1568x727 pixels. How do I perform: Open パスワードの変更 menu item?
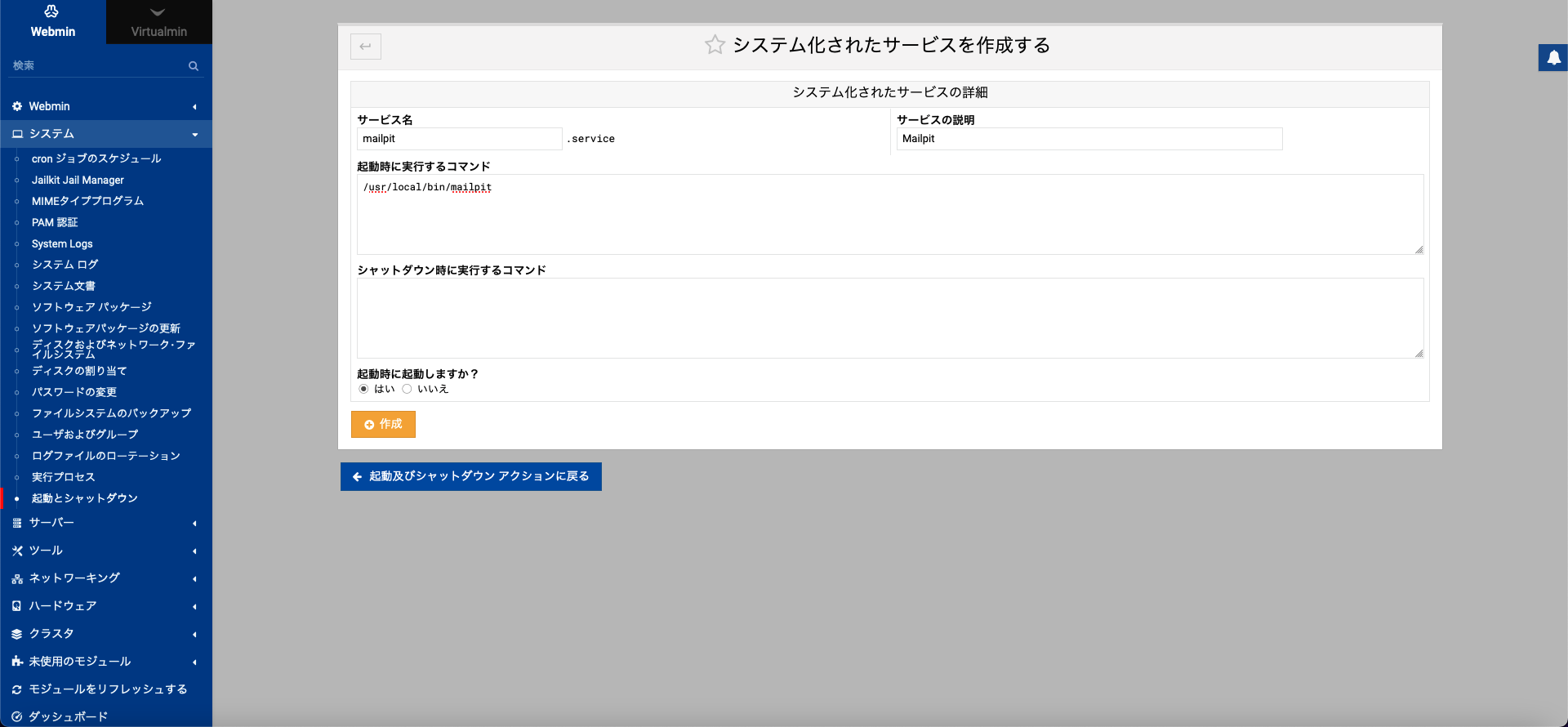74,392
